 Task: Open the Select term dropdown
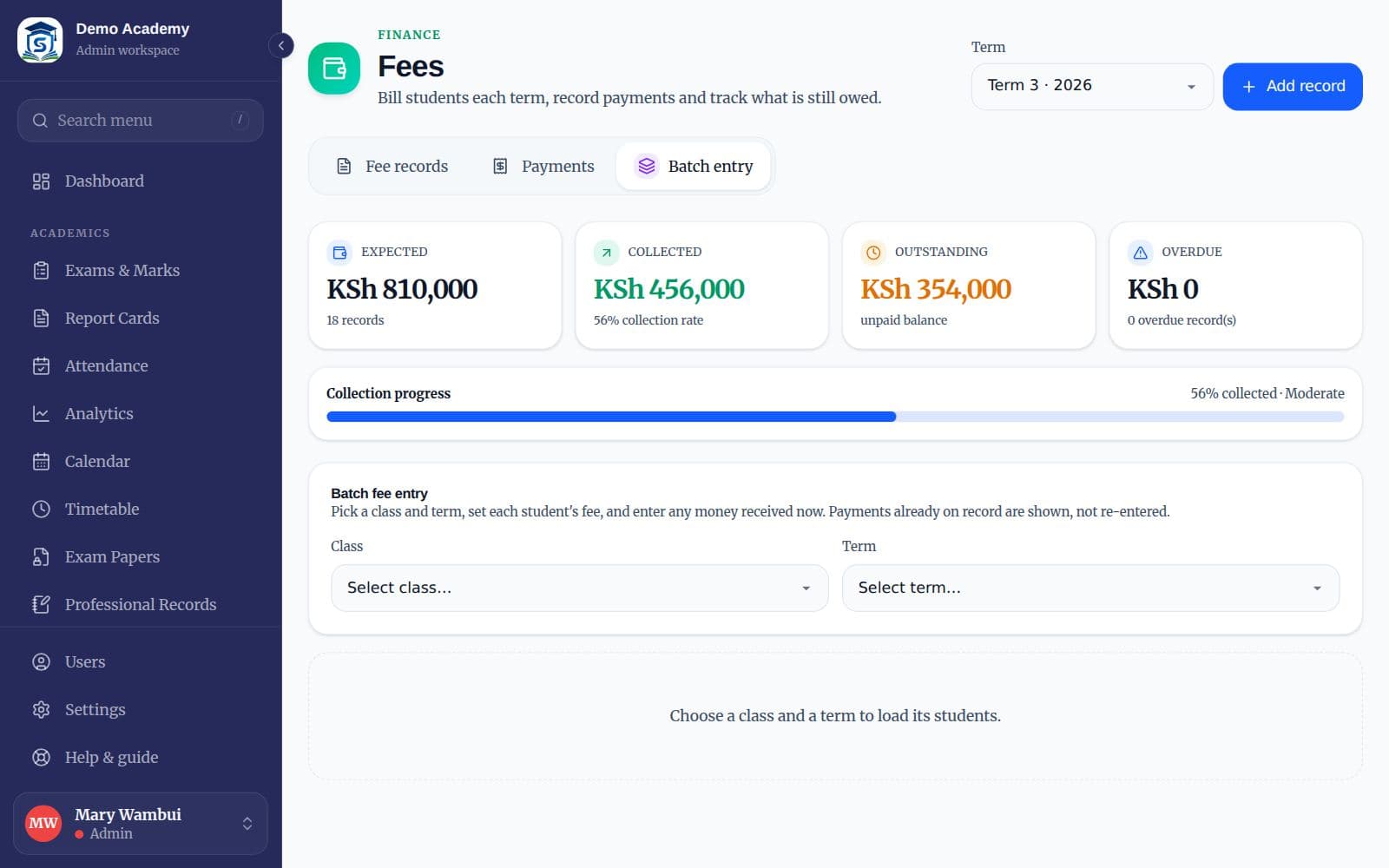click(x=1090, y=588)
